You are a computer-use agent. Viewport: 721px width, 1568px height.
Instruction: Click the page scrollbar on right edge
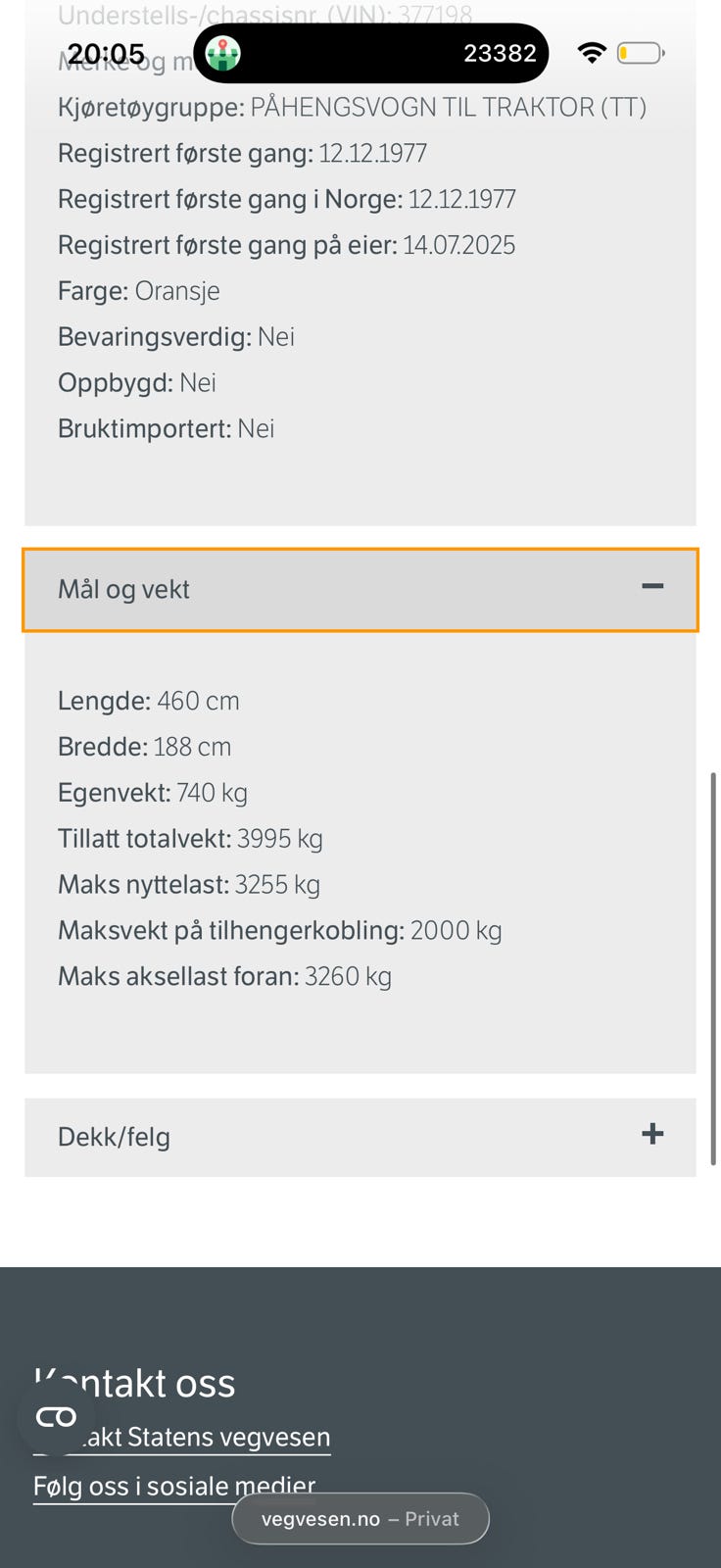tap(713, 968)
